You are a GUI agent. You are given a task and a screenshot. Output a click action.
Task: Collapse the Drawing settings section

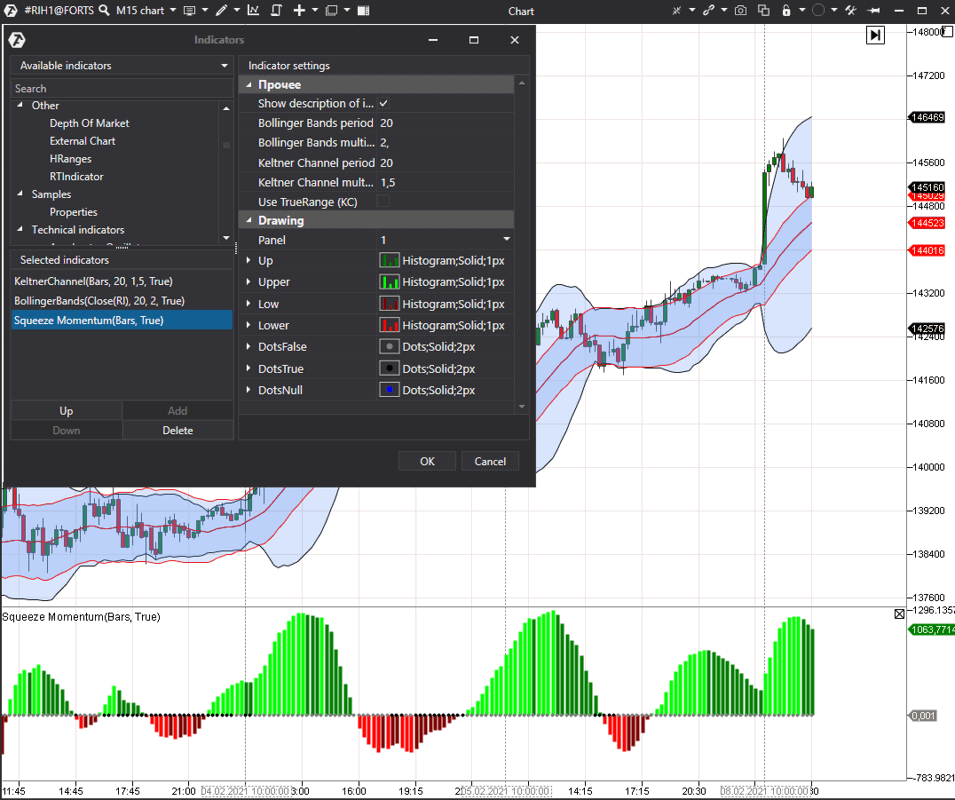click(x=248, y=220)
